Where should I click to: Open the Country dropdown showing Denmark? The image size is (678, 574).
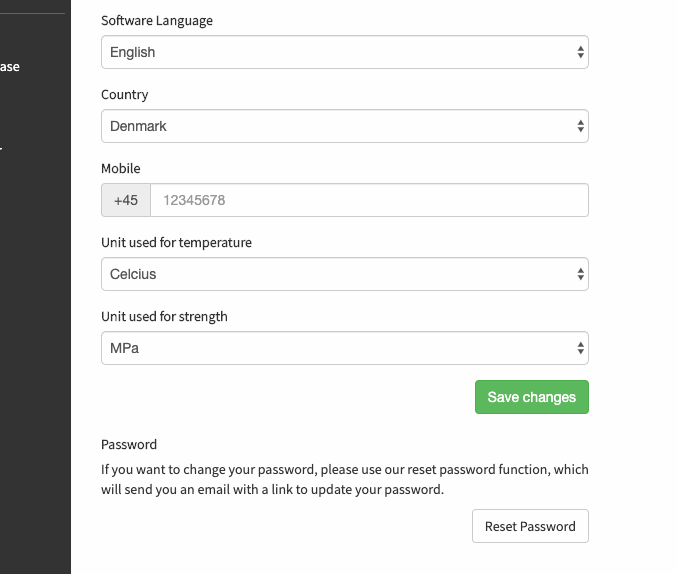click(345, 126)
